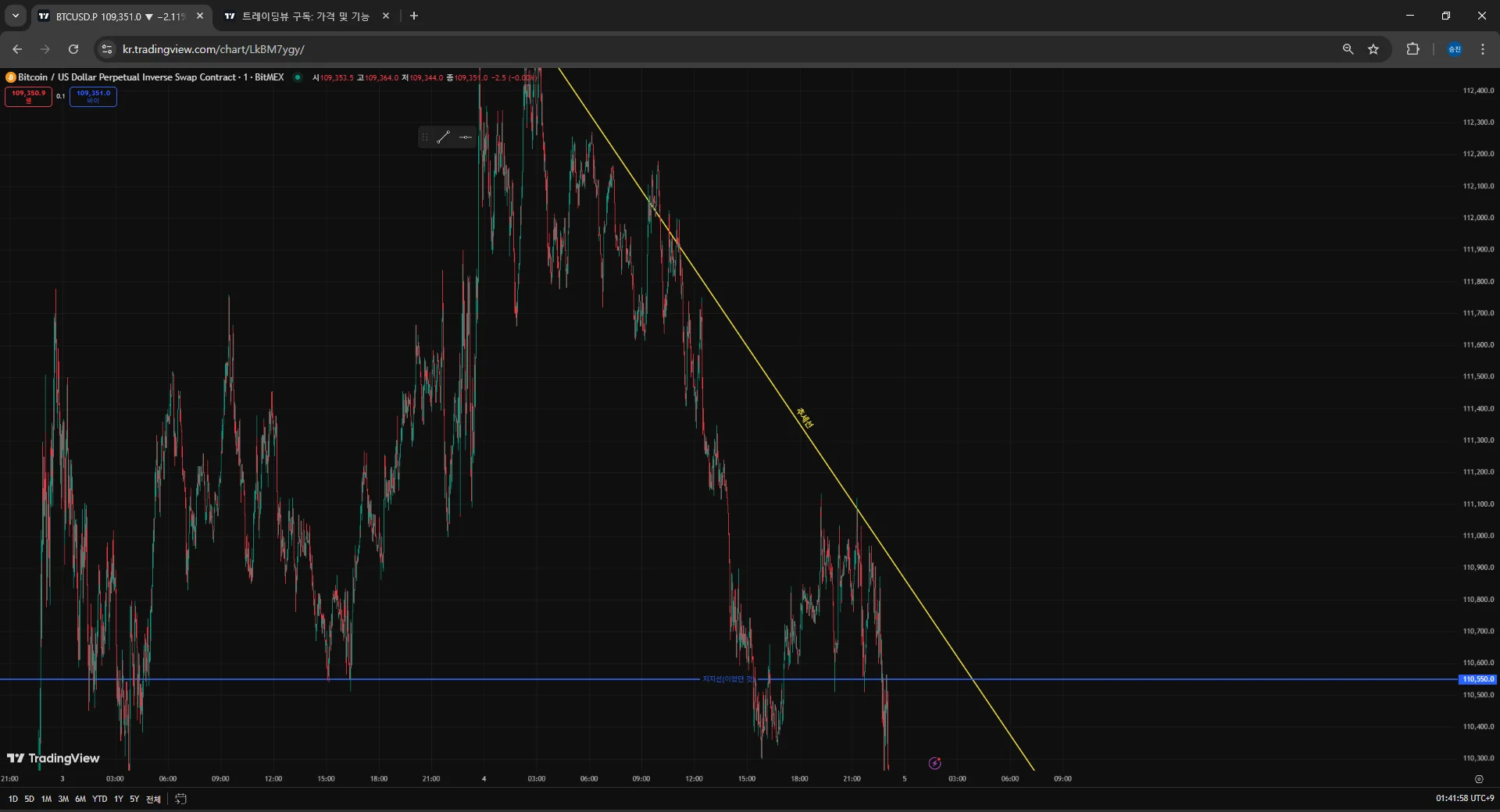The height and width of the screenshot is (812, 1500).
Task: Open chart scale settings gear icon
Action: pos(1478,779)
